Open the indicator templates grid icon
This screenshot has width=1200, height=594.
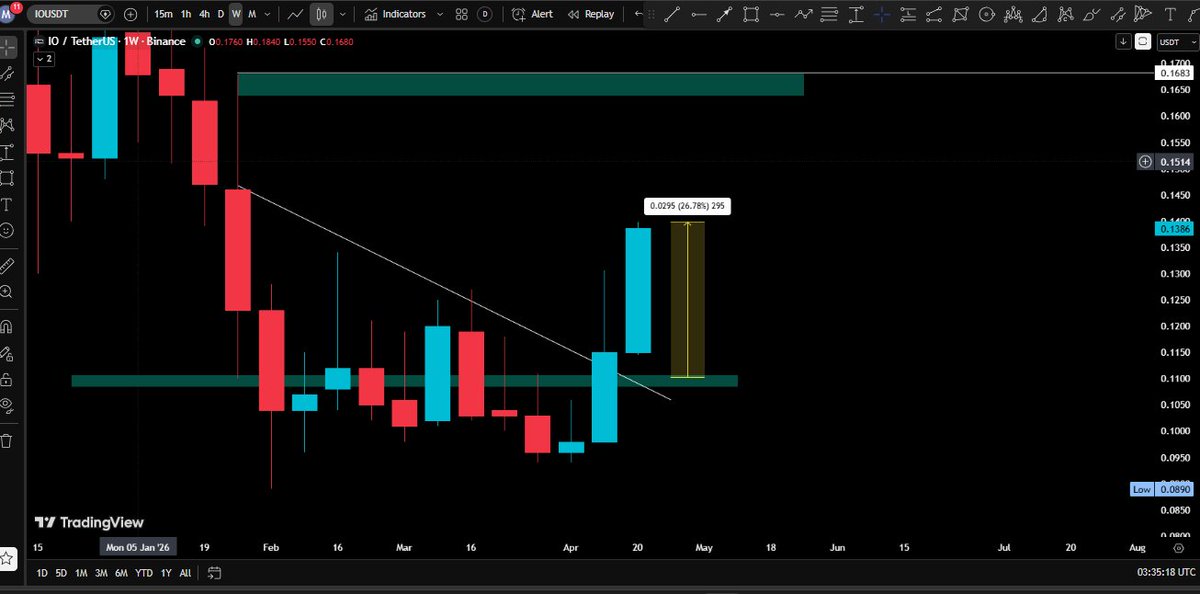(x=461, y=14)
